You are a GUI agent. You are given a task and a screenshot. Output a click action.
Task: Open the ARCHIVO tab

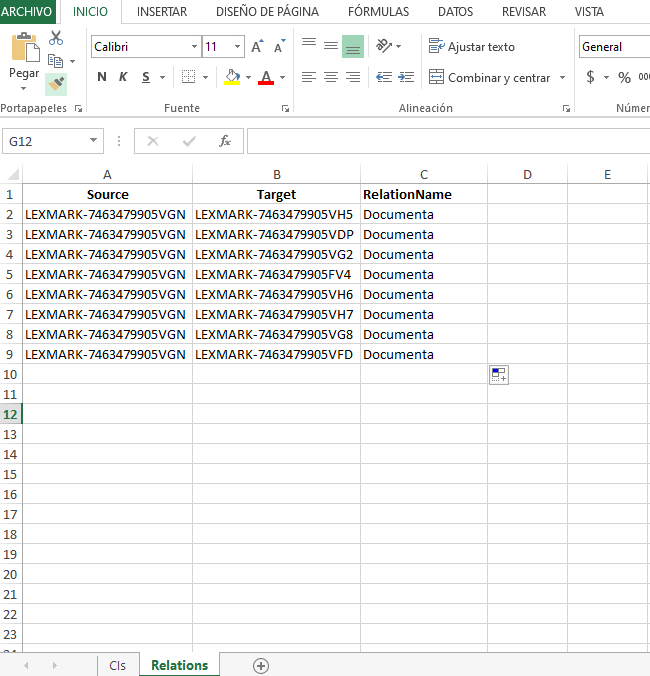tap(27, 12)
